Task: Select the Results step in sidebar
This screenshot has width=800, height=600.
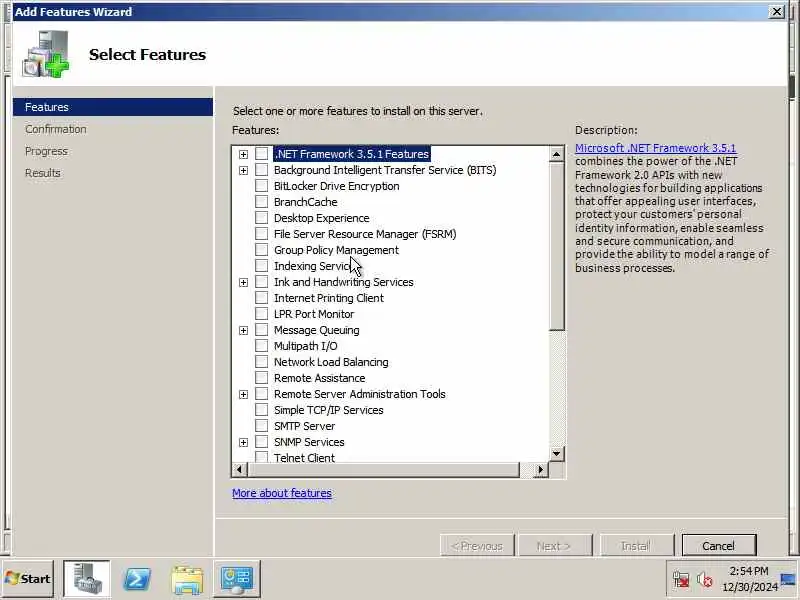Action: tap(43, 173)
